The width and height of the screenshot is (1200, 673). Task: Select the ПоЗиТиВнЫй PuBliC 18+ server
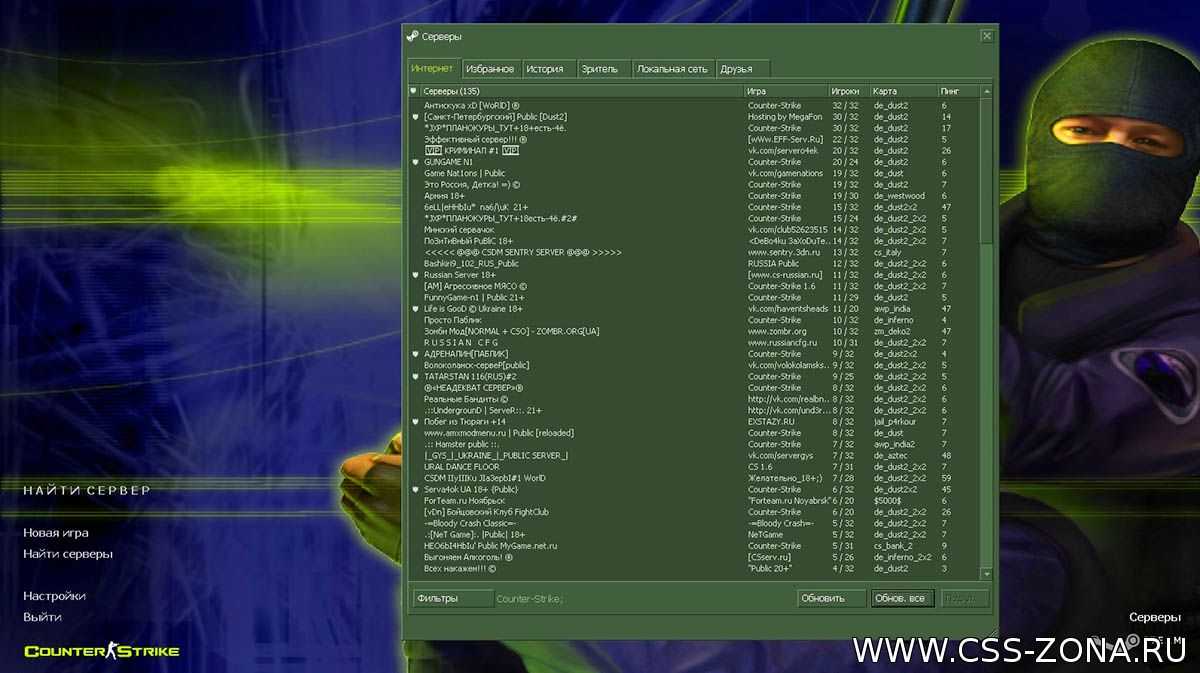[x=695, y=241]
